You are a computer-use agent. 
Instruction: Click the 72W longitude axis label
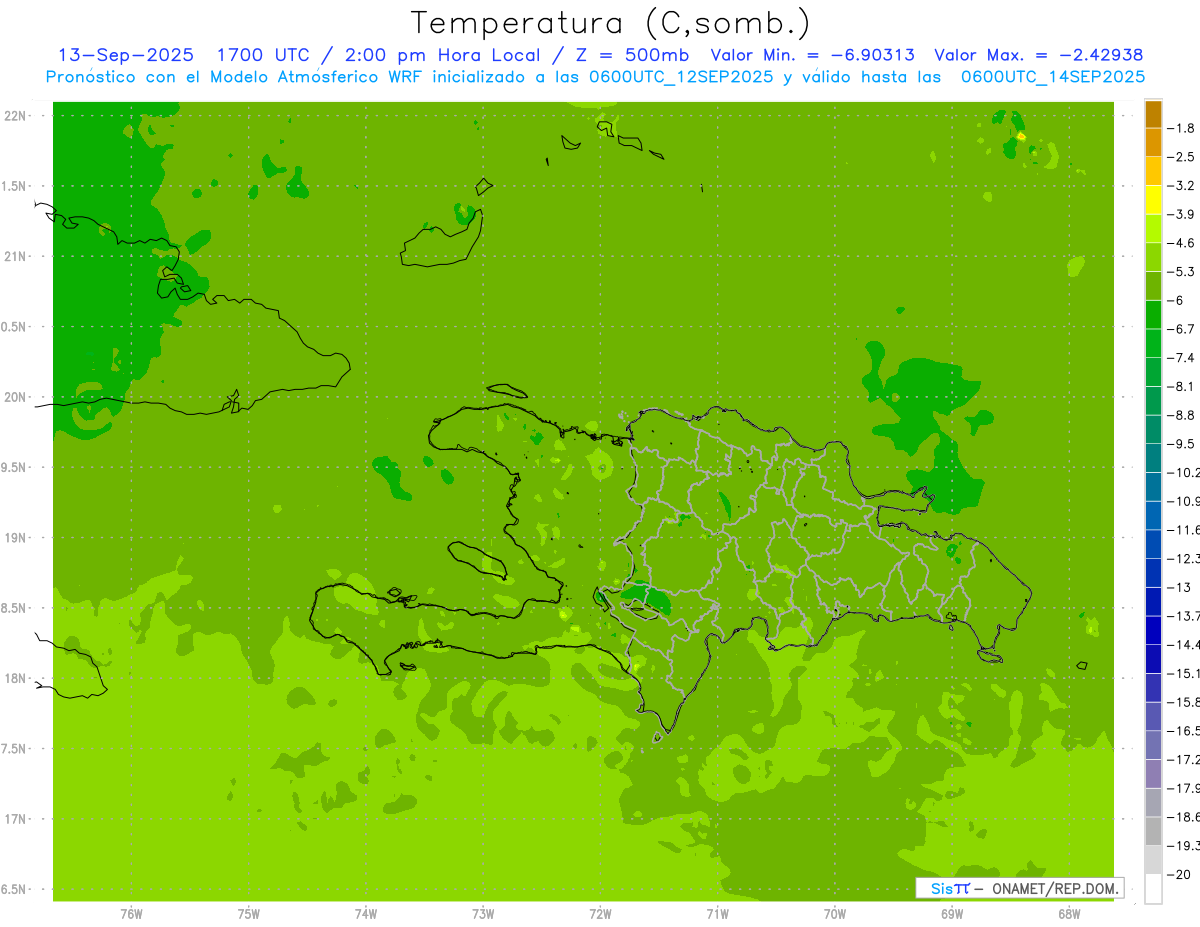pyautogui.click(x=600, y=913)
